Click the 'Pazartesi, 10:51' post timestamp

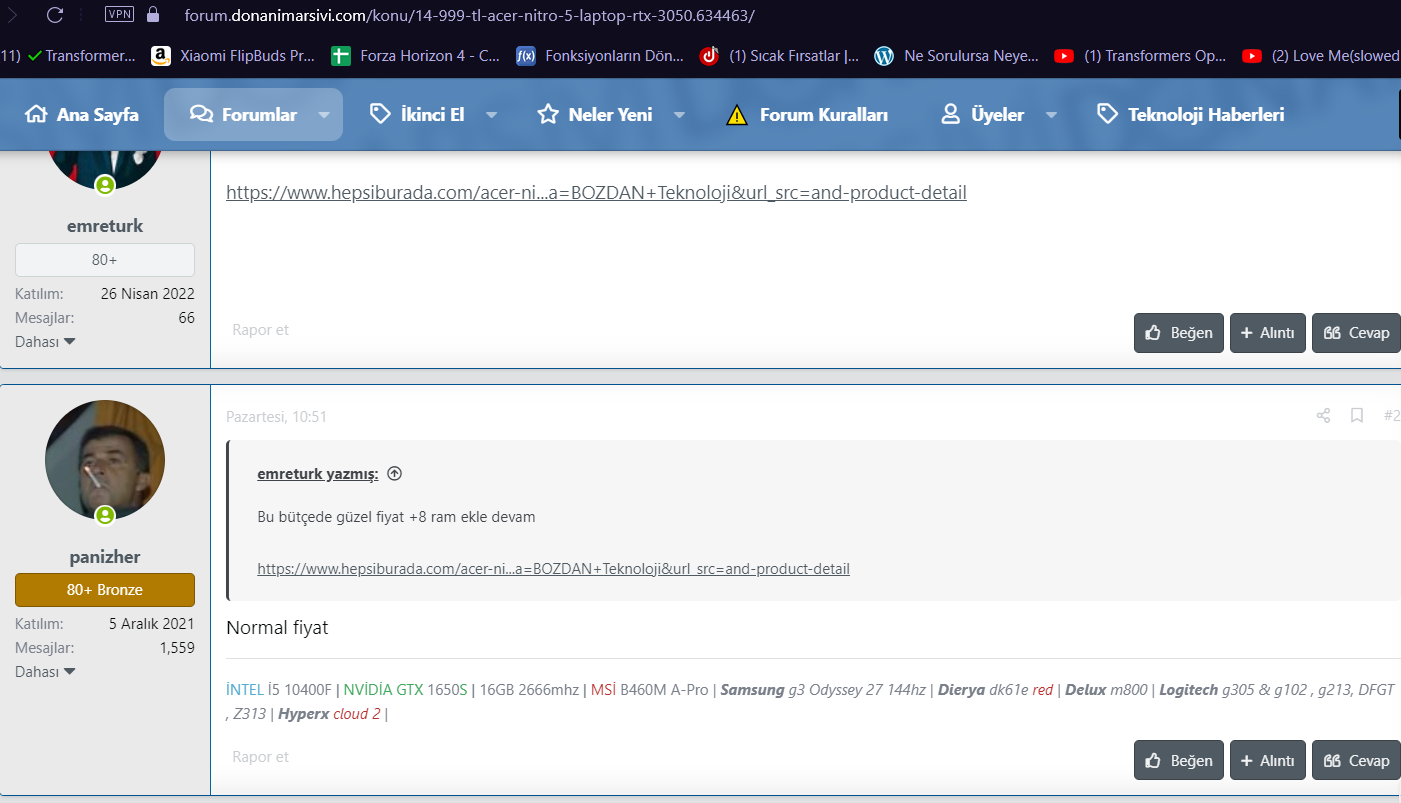[x=277, y=417]
